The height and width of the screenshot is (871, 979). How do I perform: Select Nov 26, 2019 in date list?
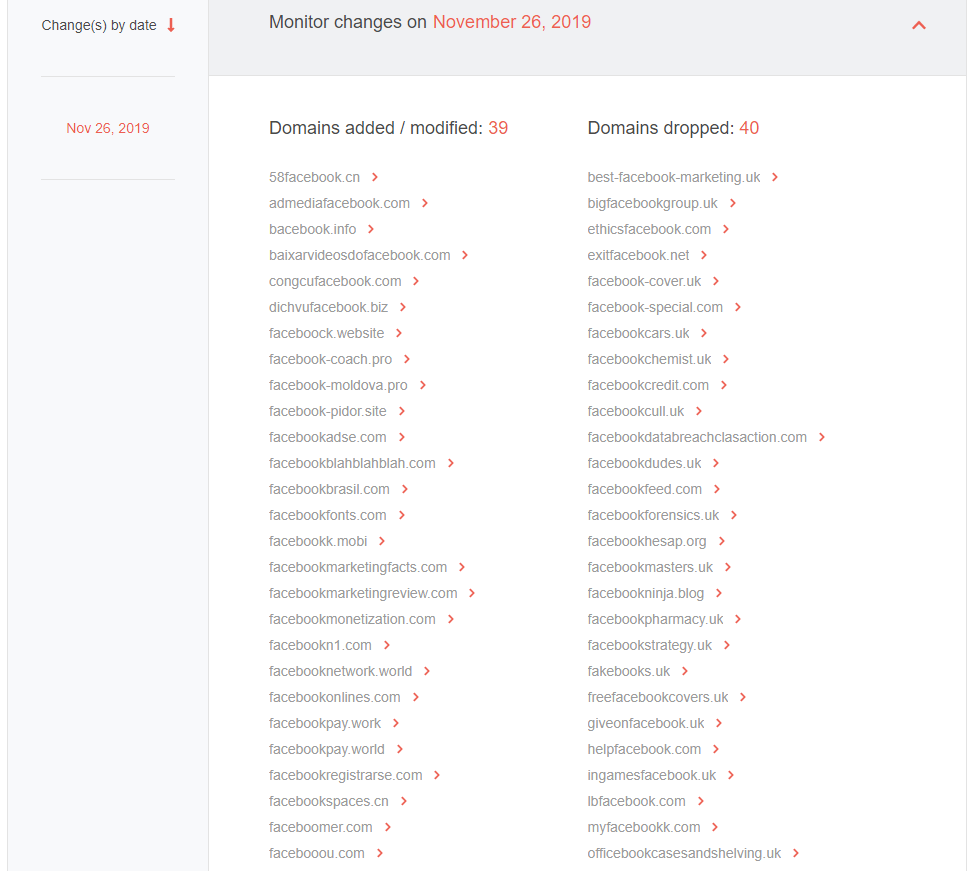pos(108,128)
